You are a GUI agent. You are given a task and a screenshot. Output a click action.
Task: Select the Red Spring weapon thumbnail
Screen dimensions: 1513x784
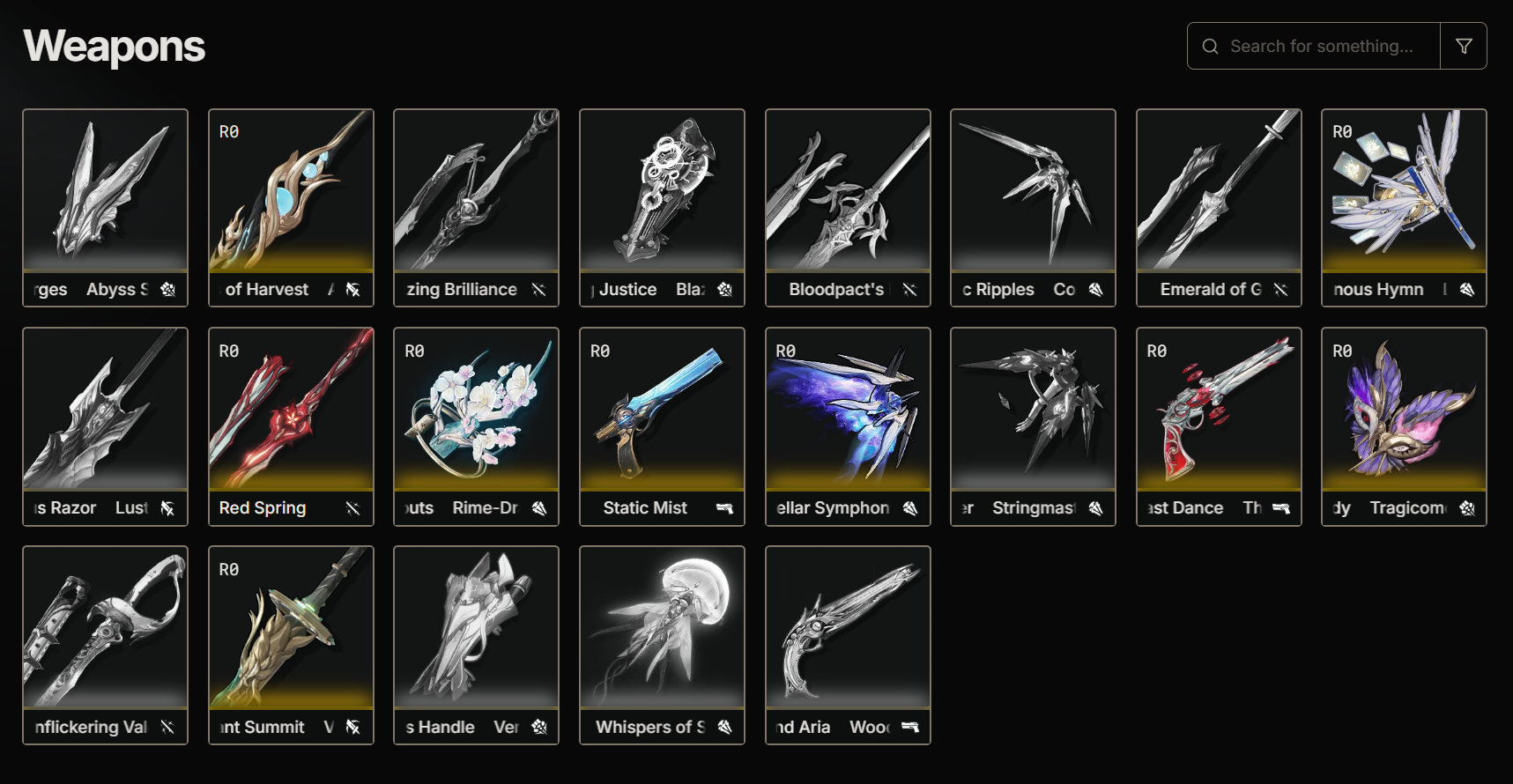tap(291, 409)
